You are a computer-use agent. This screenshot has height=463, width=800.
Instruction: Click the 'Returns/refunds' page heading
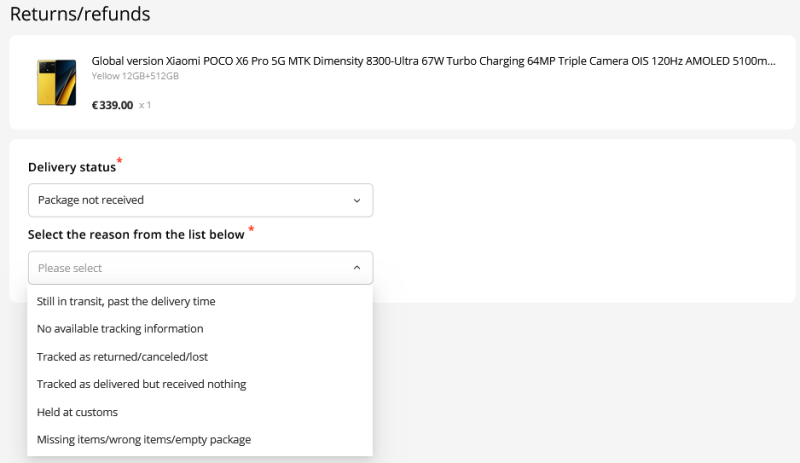[80, 14]
